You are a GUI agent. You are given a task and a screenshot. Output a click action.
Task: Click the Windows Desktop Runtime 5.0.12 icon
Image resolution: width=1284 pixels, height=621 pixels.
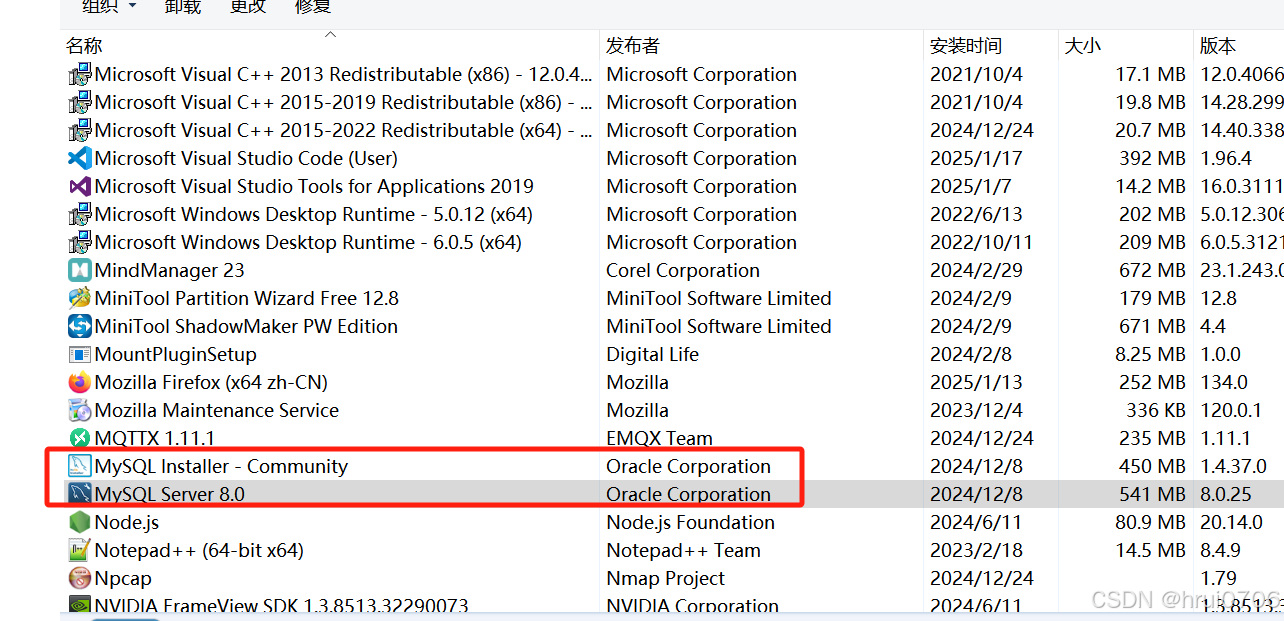click(80, 214)
